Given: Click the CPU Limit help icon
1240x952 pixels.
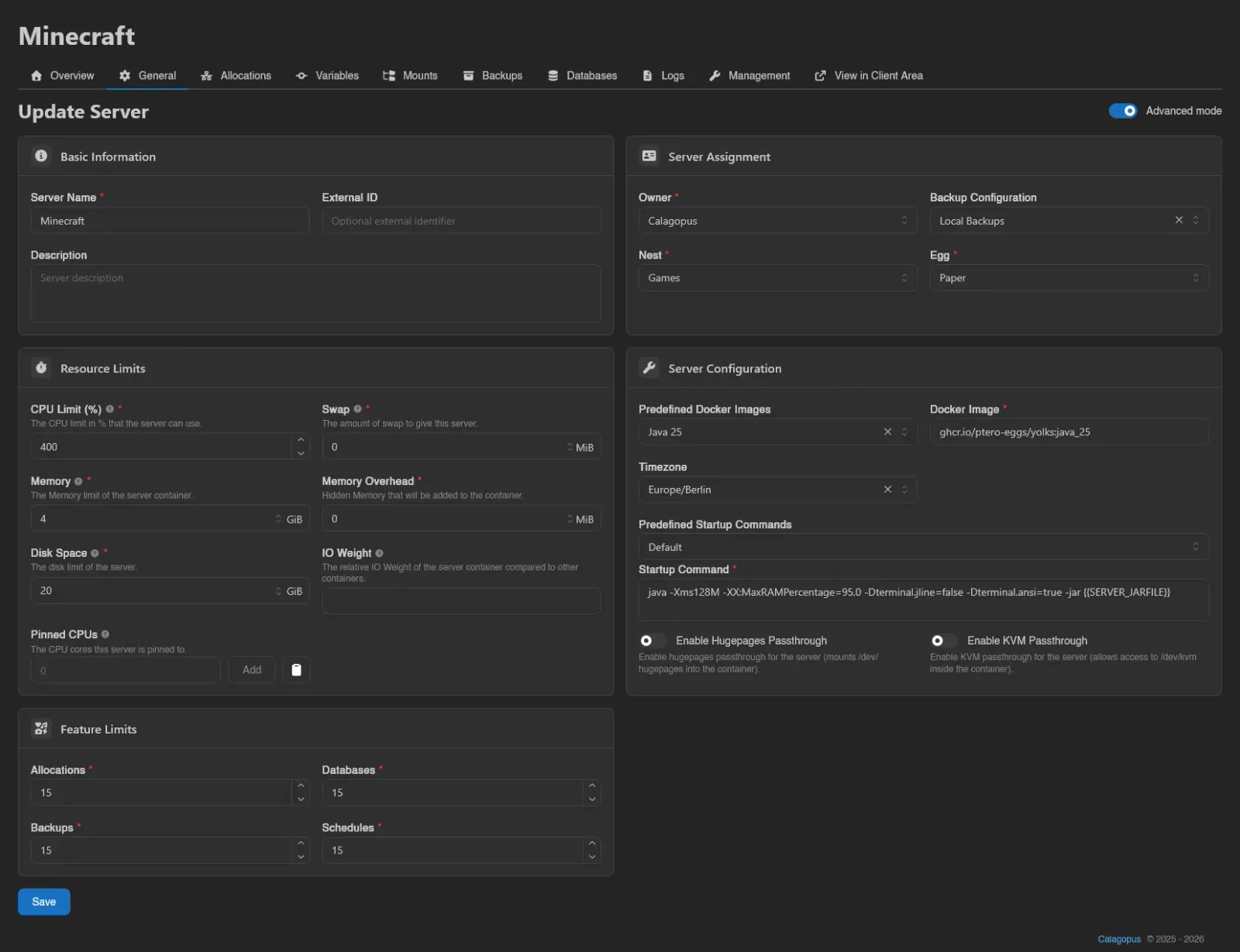Looking at the screenshot, I should 110,409.
